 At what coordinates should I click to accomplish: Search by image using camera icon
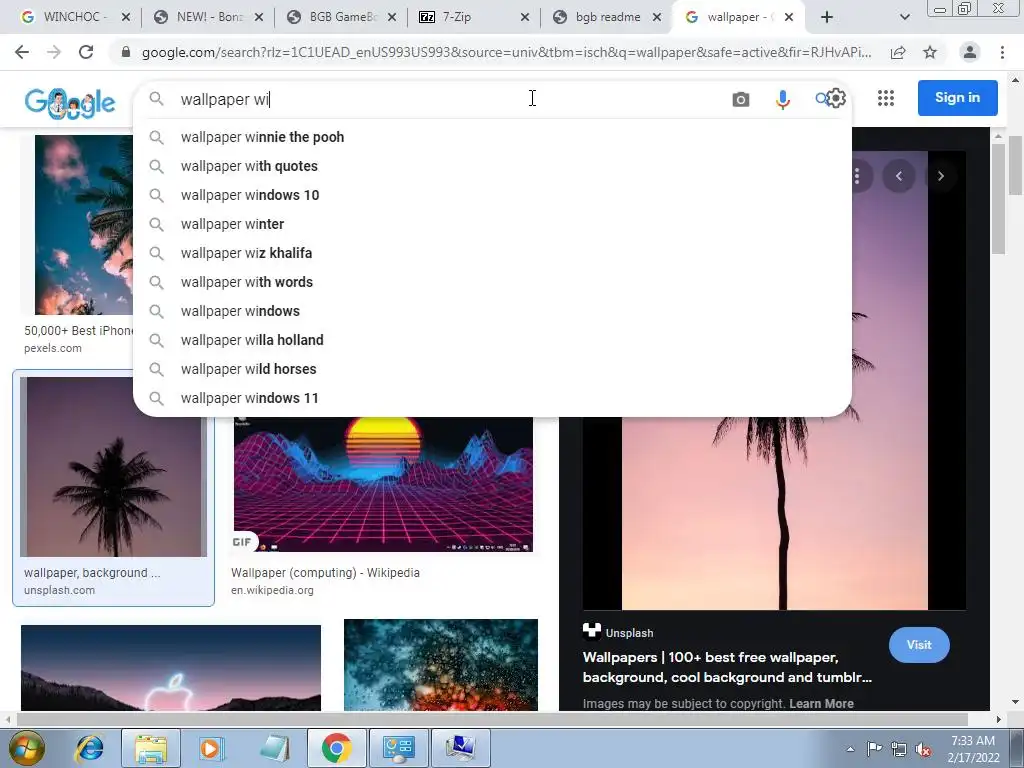click(741, 99)
